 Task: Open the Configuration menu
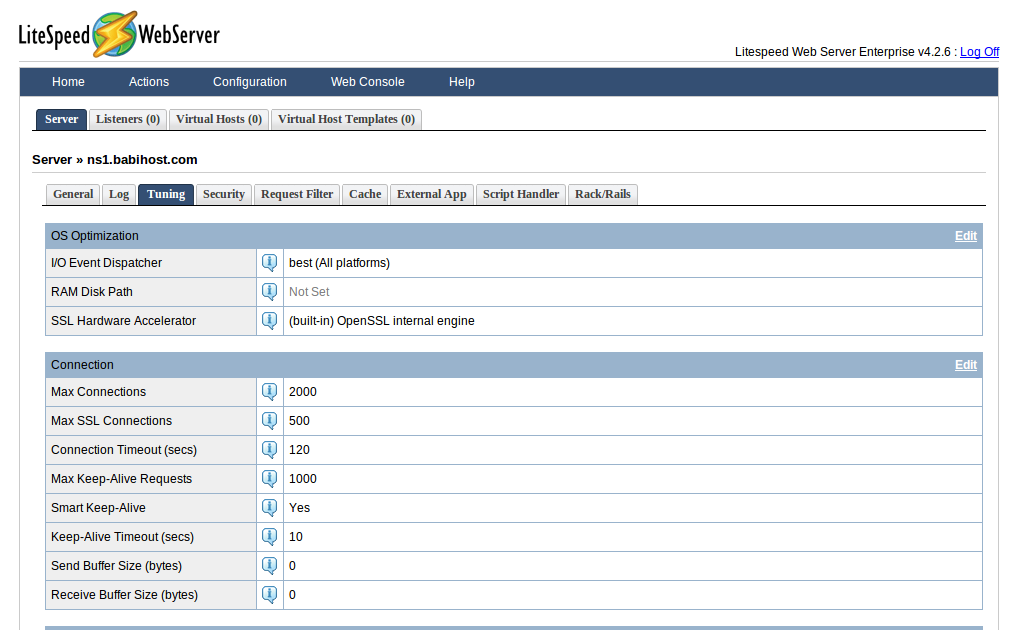point(250,82)
